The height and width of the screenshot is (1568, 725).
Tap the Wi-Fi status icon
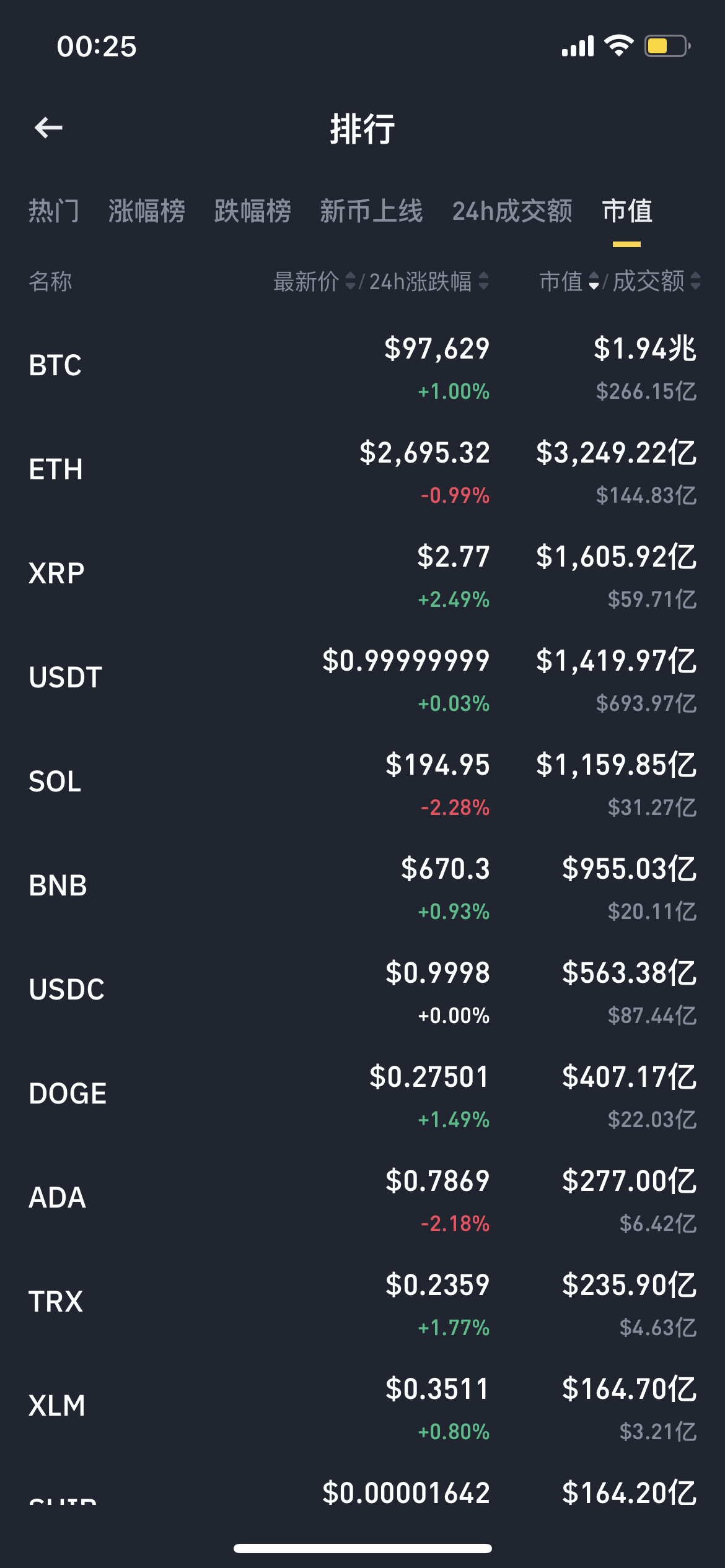(618, 46)
